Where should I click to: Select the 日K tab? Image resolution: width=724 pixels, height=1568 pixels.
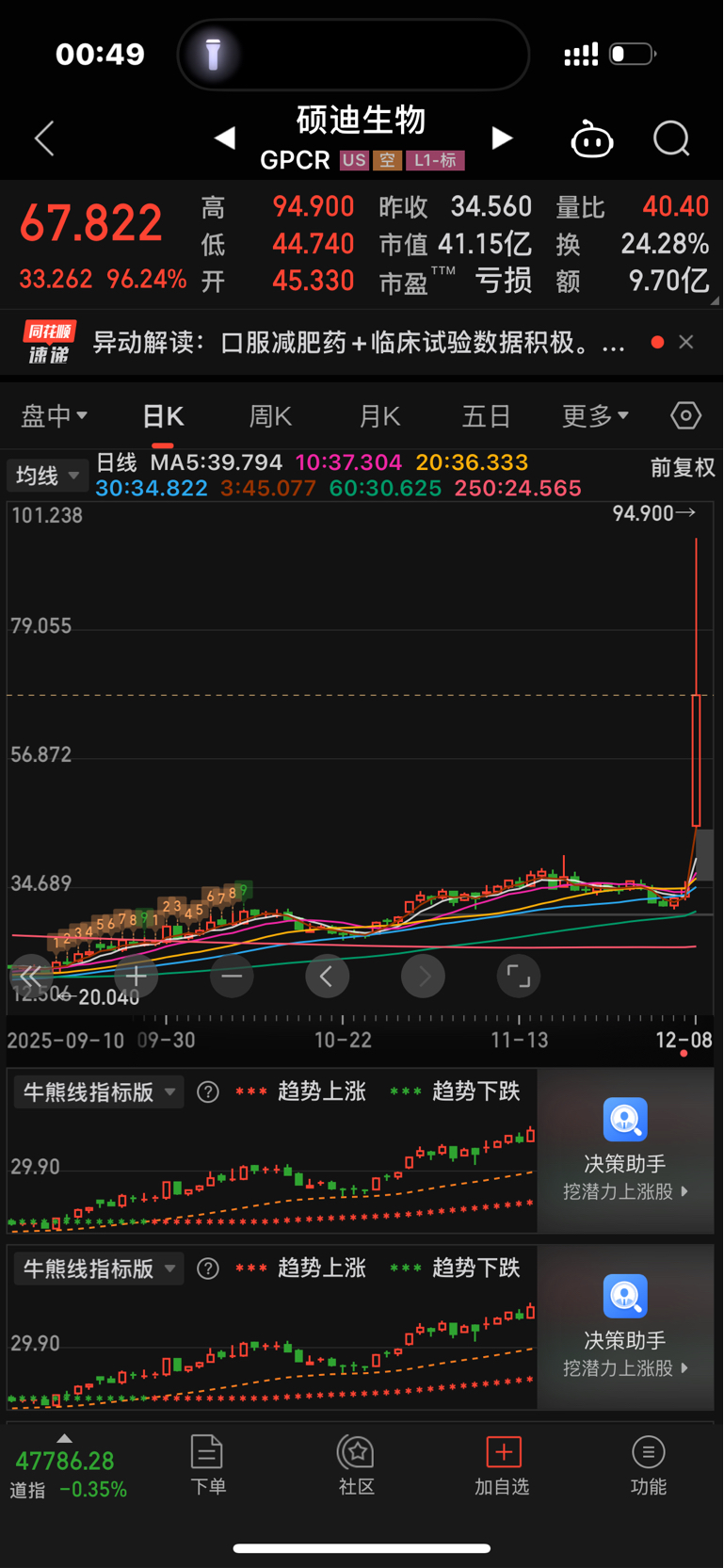163,416
